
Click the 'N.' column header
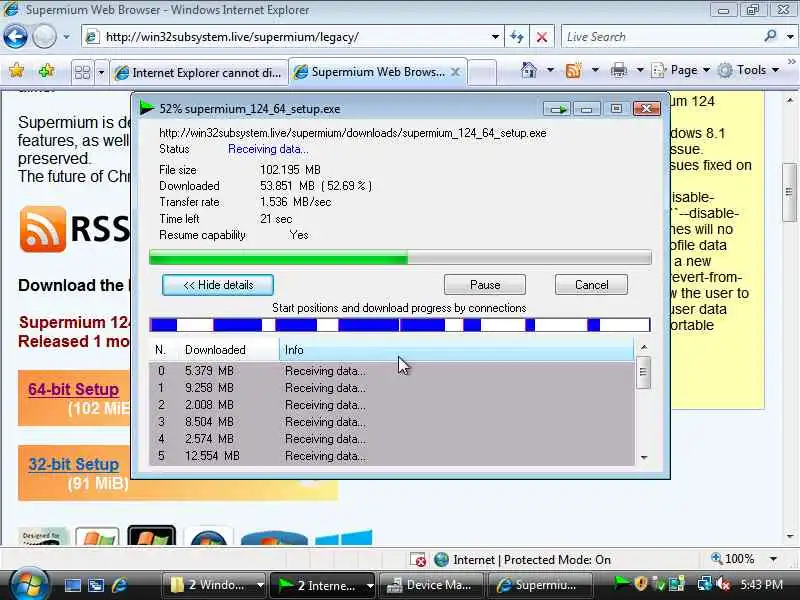coord(161,349)
